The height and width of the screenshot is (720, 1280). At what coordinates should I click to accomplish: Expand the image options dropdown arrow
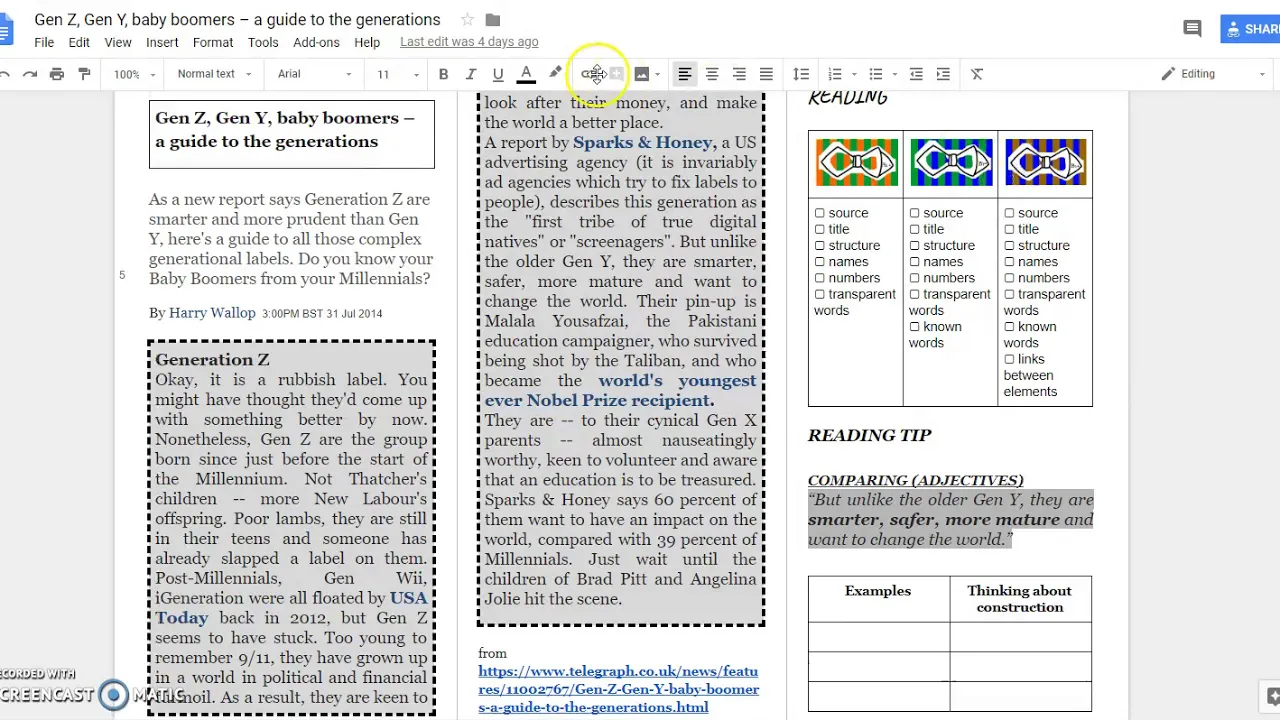(658, 75)
